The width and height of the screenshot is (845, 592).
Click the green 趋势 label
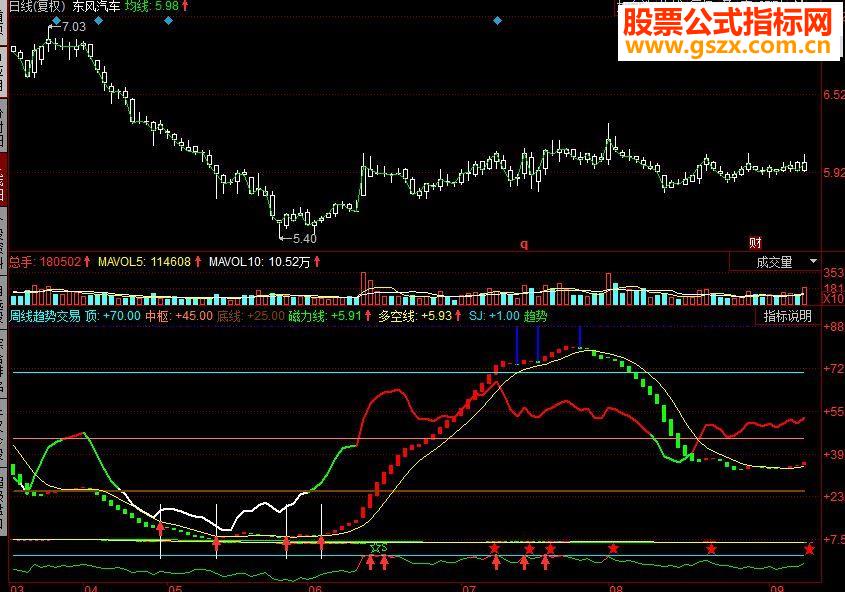tap(535, 316)
